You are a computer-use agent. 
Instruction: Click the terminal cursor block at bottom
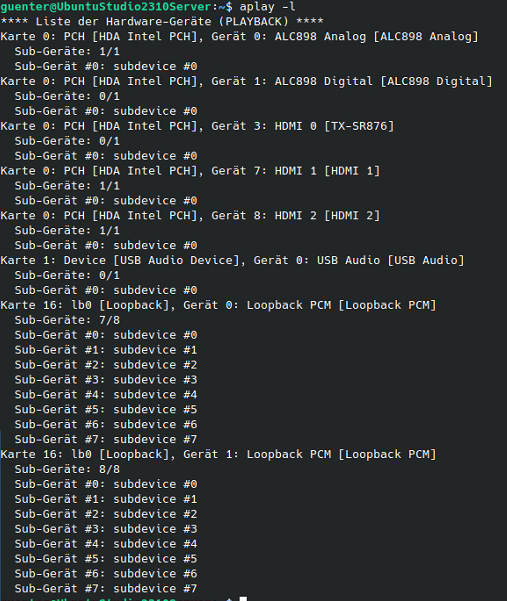(243, 599)
